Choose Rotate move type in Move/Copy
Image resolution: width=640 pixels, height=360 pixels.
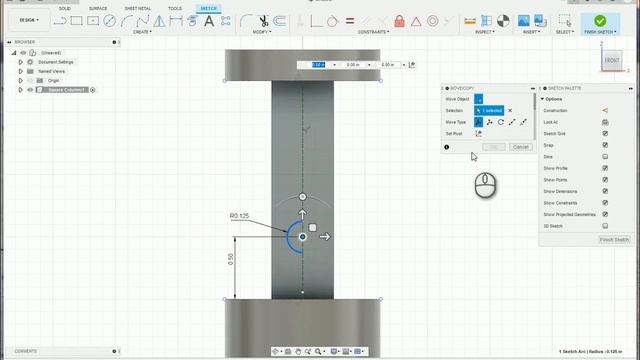point(501,122)
